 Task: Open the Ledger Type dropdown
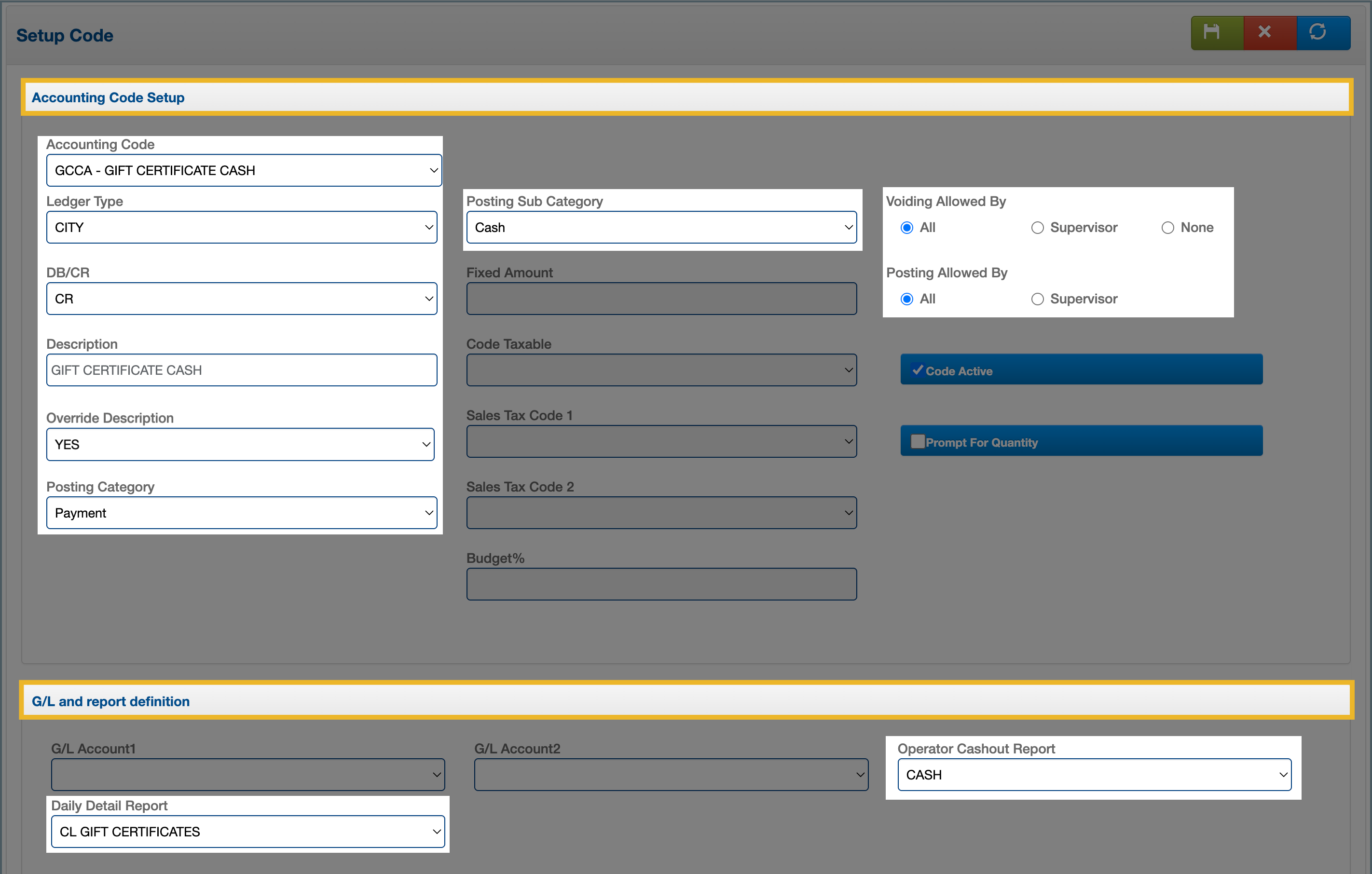point(242,227)
